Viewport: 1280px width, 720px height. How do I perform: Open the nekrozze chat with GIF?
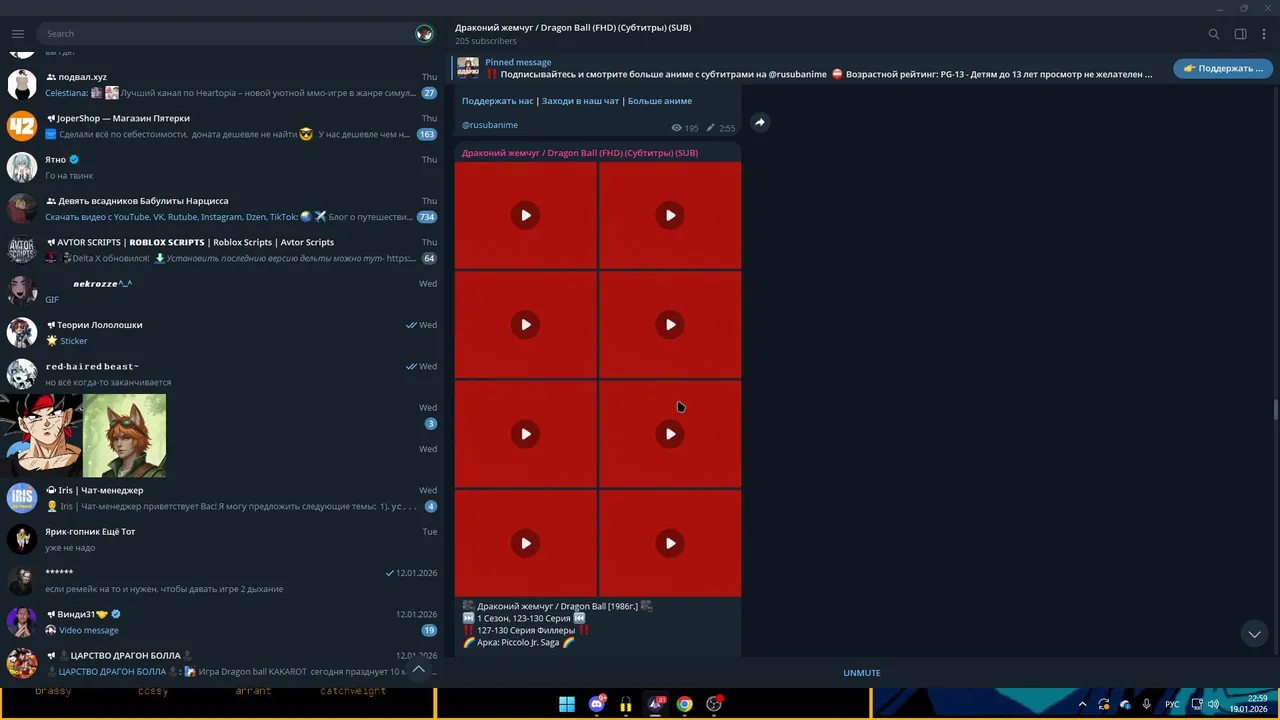click(x=222, y=291)
